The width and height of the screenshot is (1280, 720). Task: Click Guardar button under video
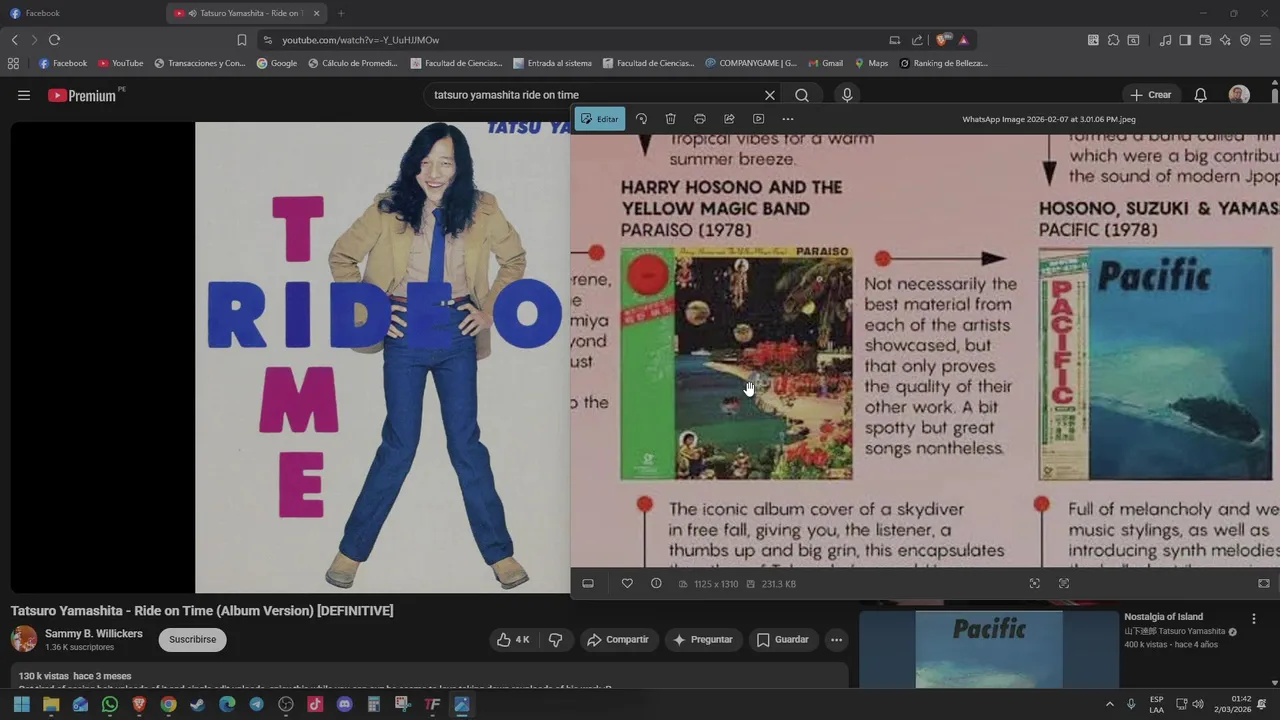783,640
